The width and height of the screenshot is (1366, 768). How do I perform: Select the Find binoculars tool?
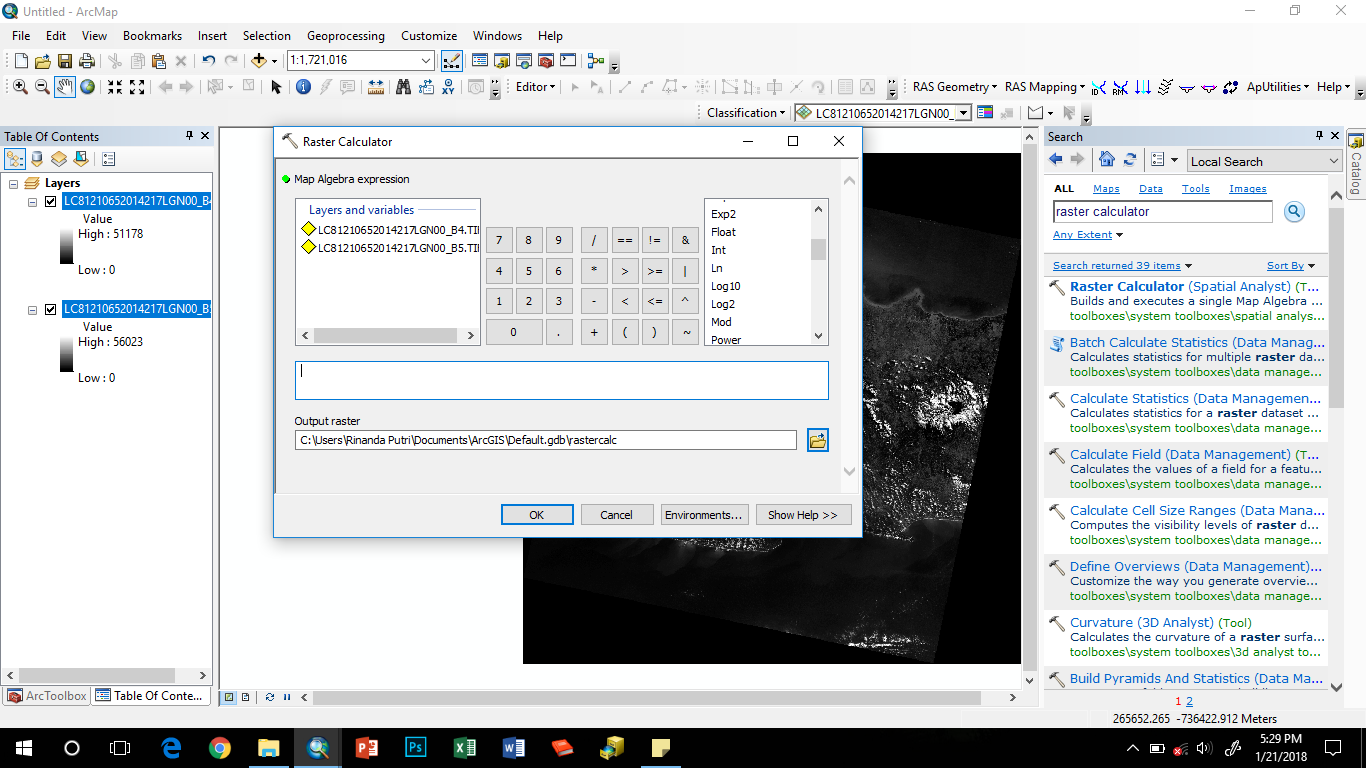pyautogui.click(x=403, y=86)
